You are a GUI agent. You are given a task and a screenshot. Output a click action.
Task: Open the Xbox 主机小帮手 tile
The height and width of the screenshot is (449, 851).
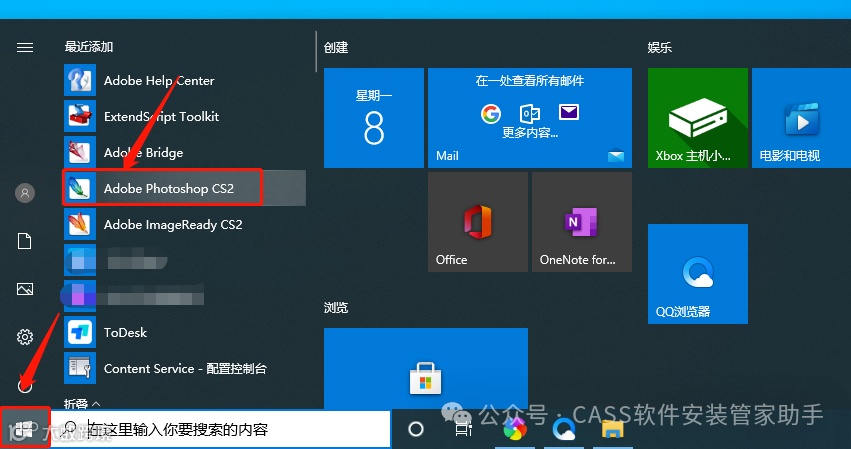(697, 118)
